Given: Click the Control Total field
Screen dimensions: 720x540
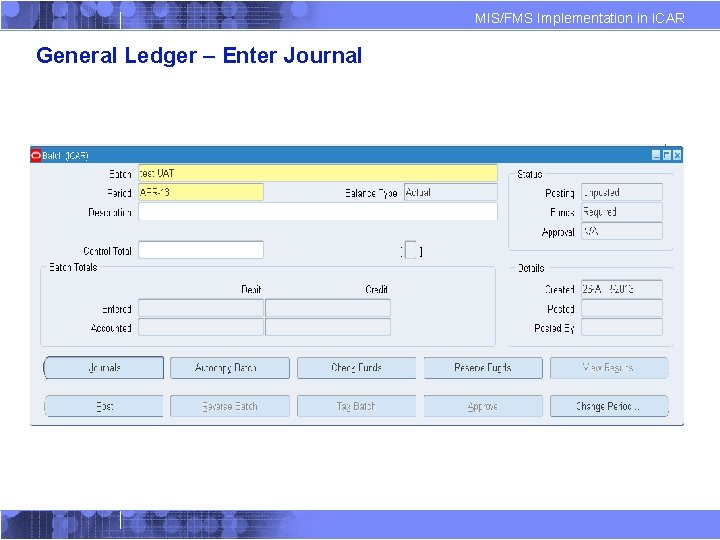Looking at the screenshot, I should 201,250.
